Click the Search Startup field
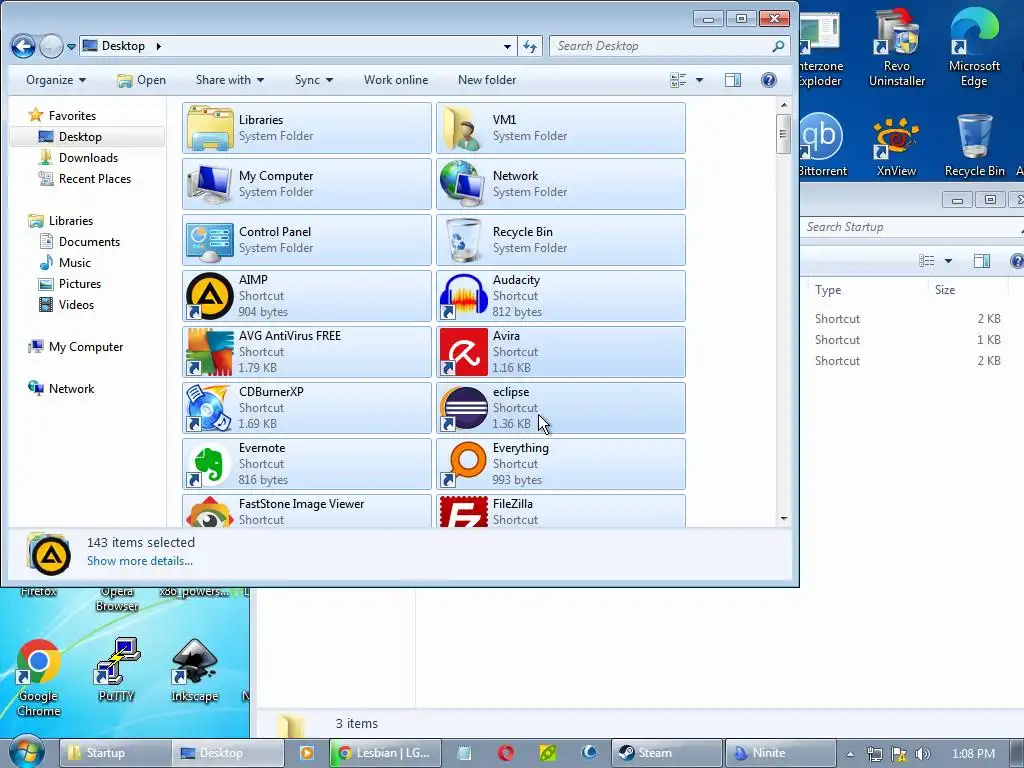1024x768 pixels. [x=910, y=227]
